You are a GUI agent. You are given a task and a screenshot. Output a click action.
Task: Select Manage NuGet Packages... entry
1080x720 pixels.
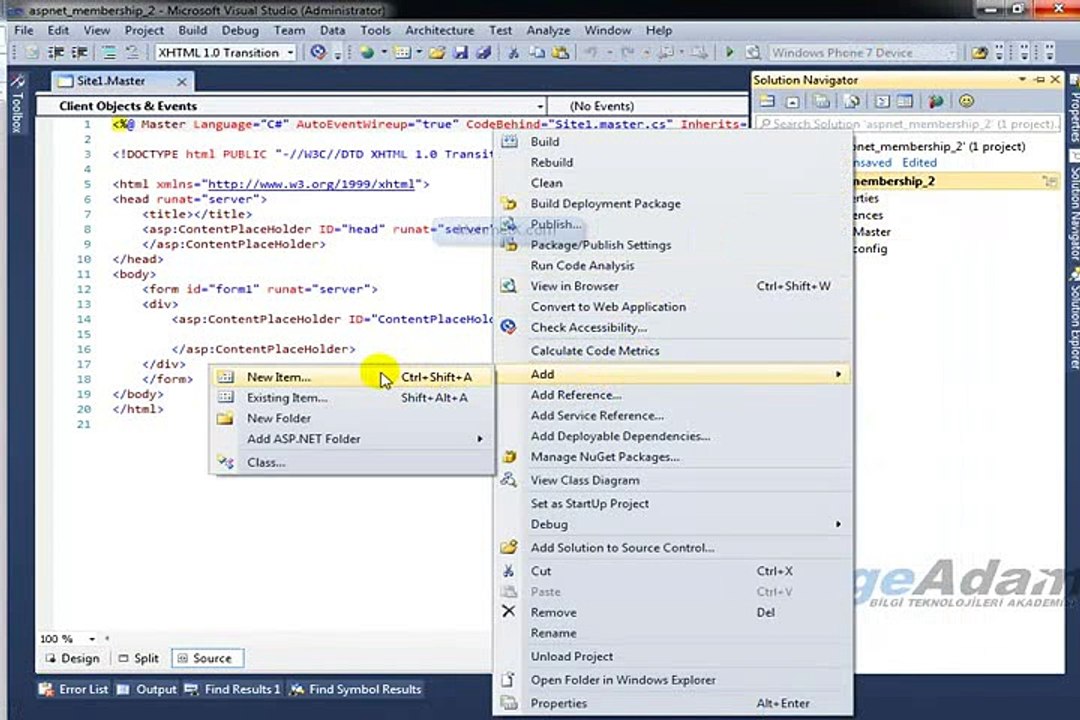[x=674, y=457]
